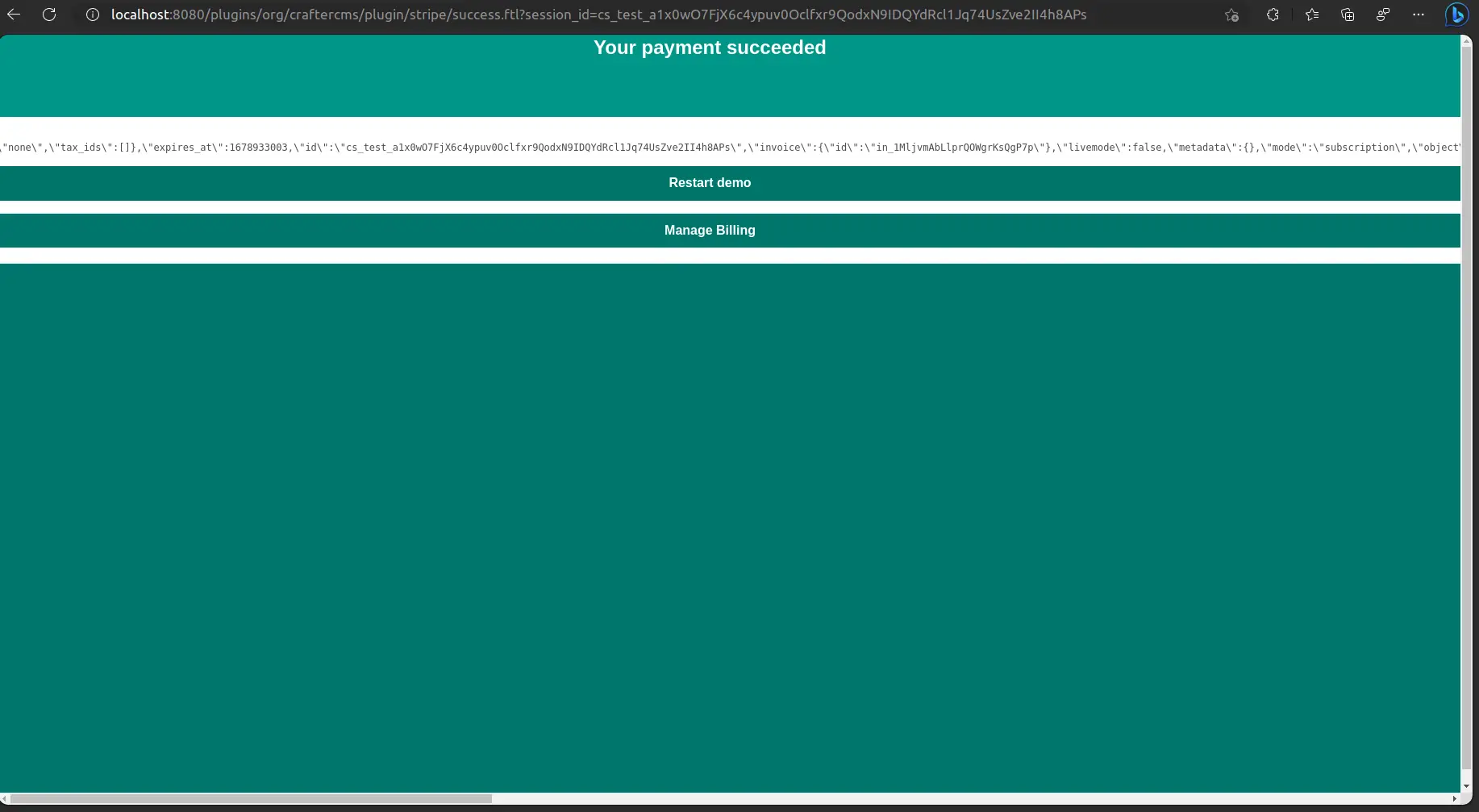The width and height of the screenshot is (1479, 812).
Task: Open the browser Extensions puzzle icon
Action: coord(1273,15)
